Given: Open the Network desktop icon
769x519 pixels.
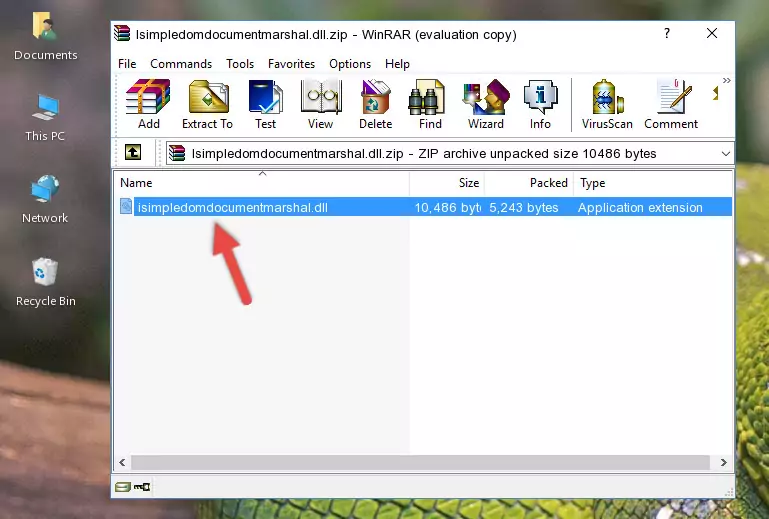Looking at the screenshot, I should (45, 199).
